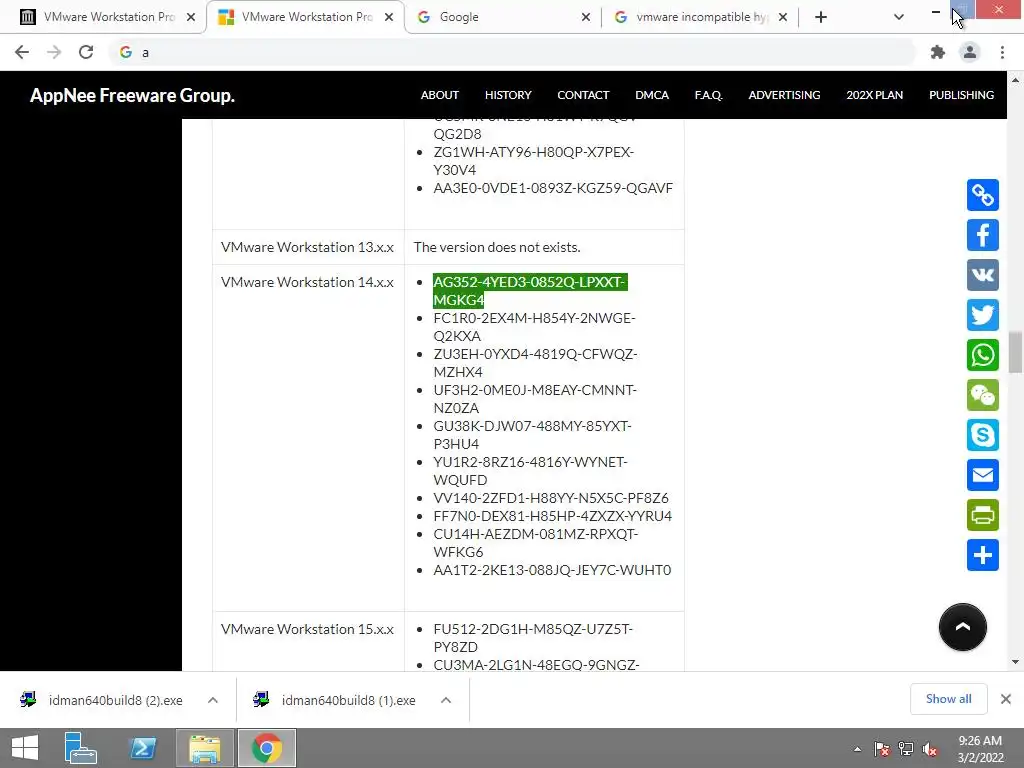Click key VV140-2ZFD1-H88YY-N5X5C-PF8Z6

pos(551,498)
